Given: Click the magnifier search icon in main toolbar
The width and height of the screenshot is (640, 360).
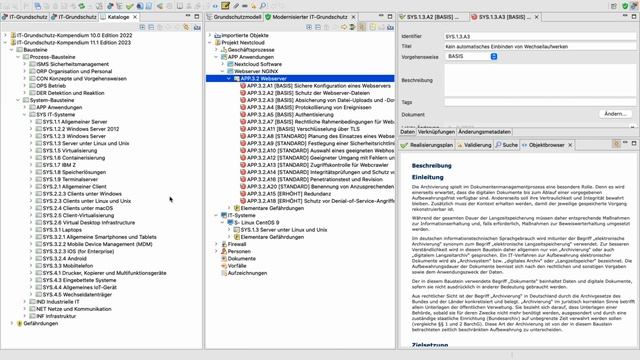Looking at the screenshot, I should point(263,6).
